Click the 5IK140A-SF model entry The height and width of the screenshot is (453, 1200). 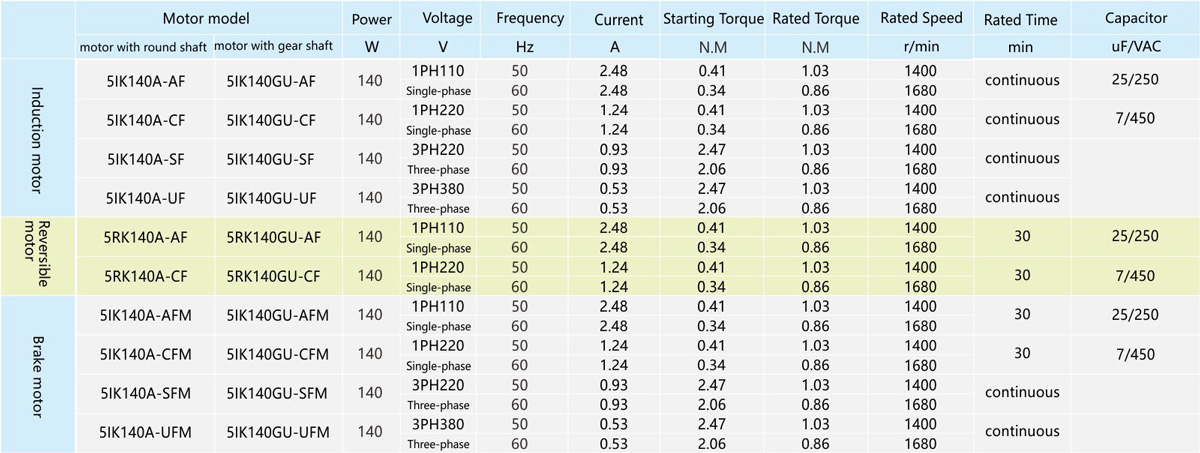[x=143, y=158]
